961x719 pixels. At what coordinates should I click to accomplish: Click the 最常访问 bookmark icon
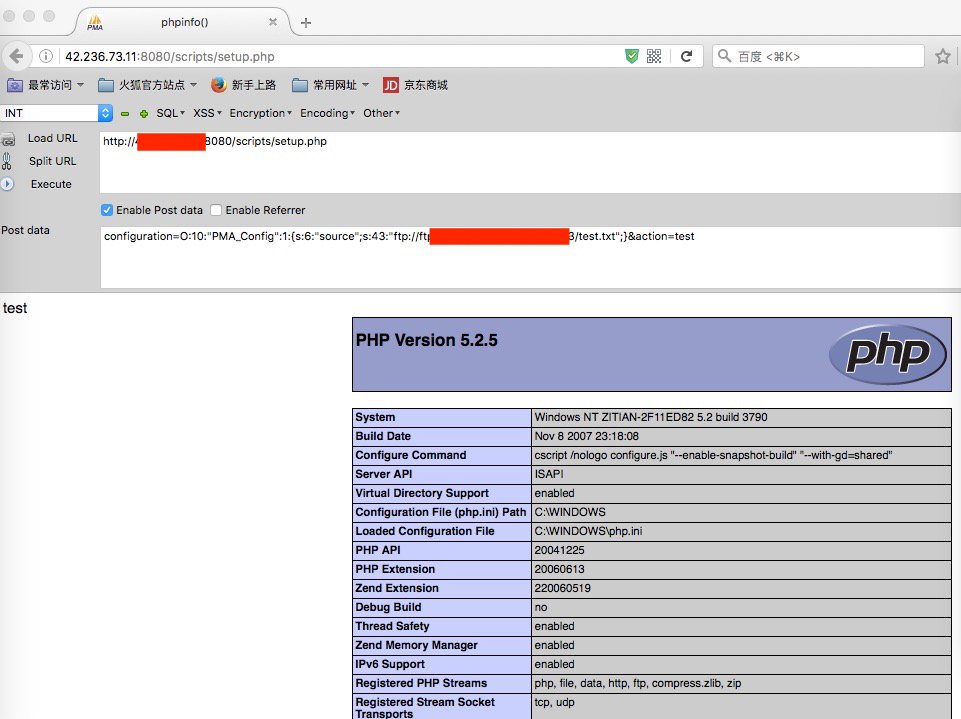15,85
